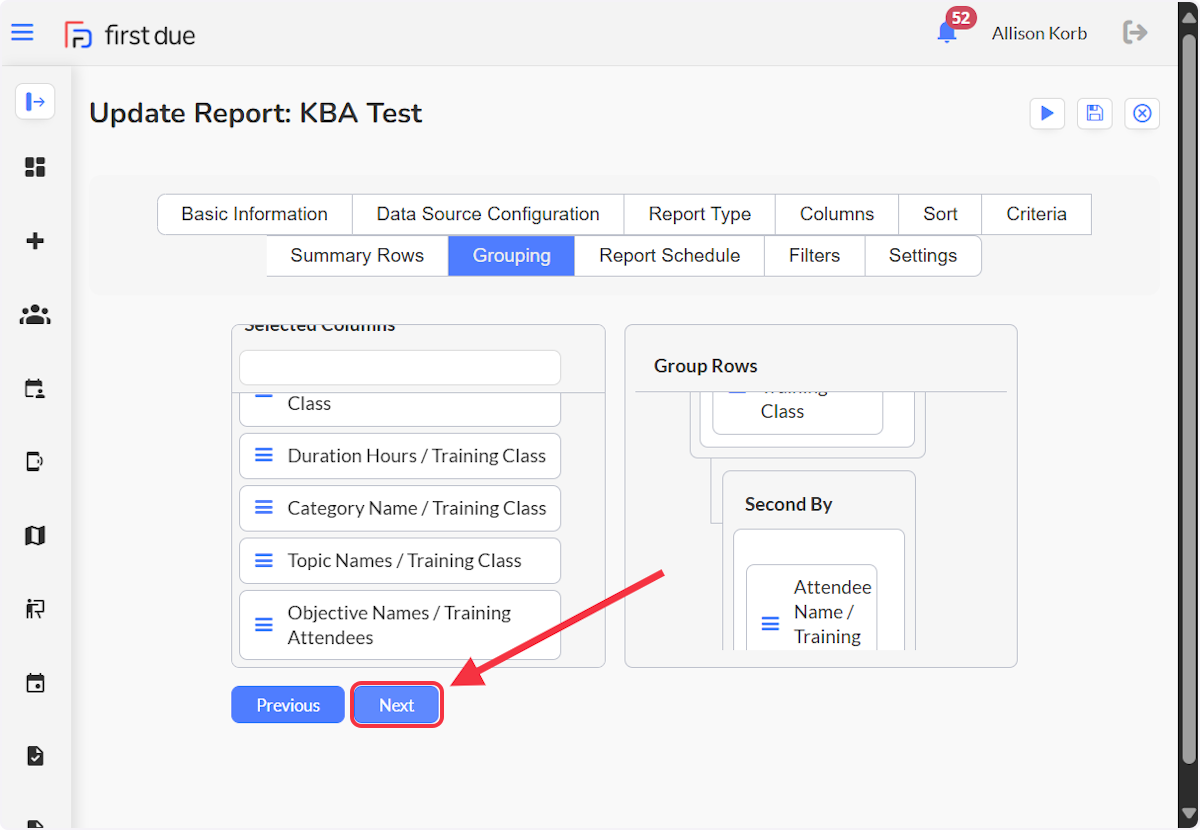
Task: Grab the handle of Topic Names / Training Class
Action: point(264,561)
